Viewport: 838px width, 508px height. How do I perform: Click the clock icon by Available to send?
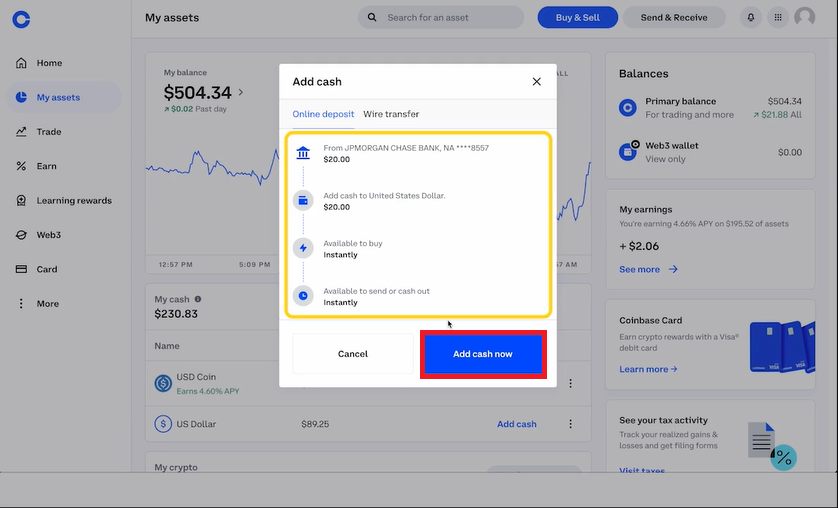pos(303,295)
